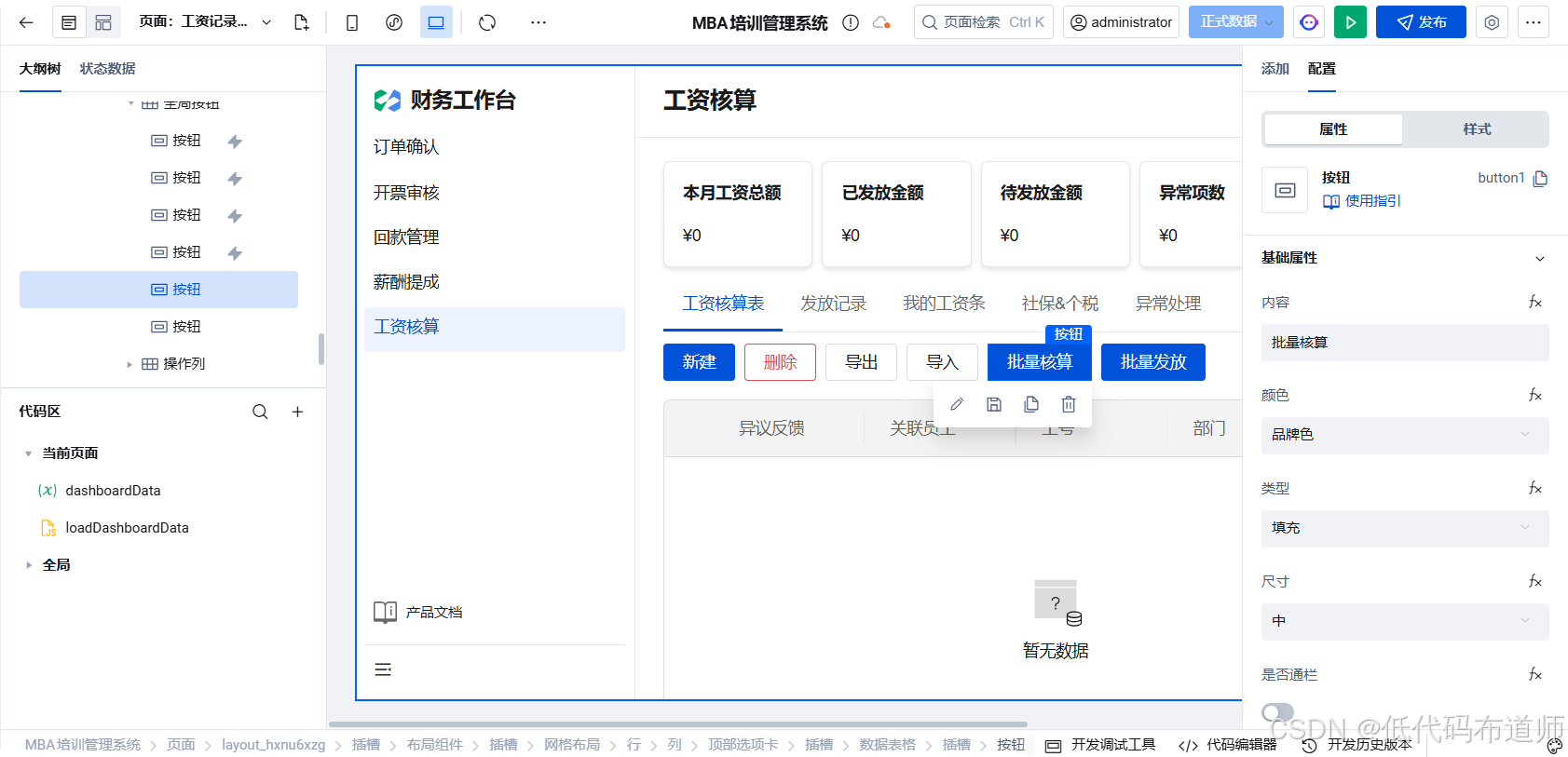This screenshot has height=757, width=1568.
Task: Open the 发放记录 tab in canvas
Action: 833,304
